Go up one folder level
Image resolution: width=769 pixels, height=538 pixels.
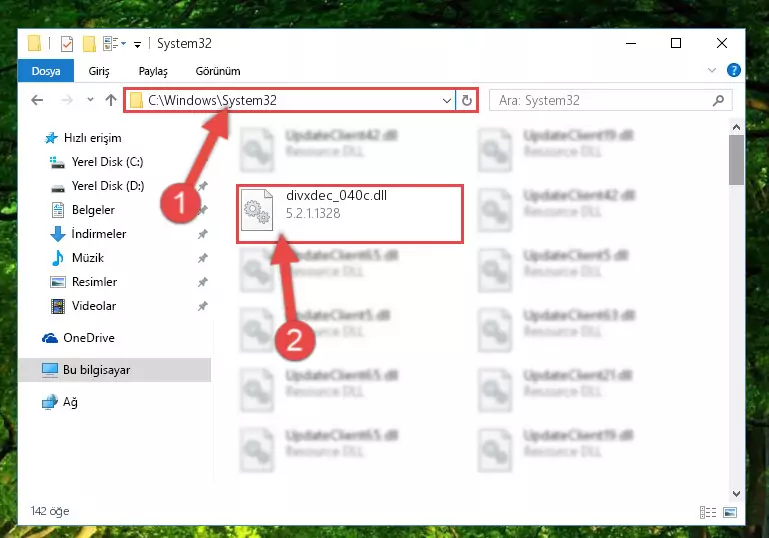111,100
